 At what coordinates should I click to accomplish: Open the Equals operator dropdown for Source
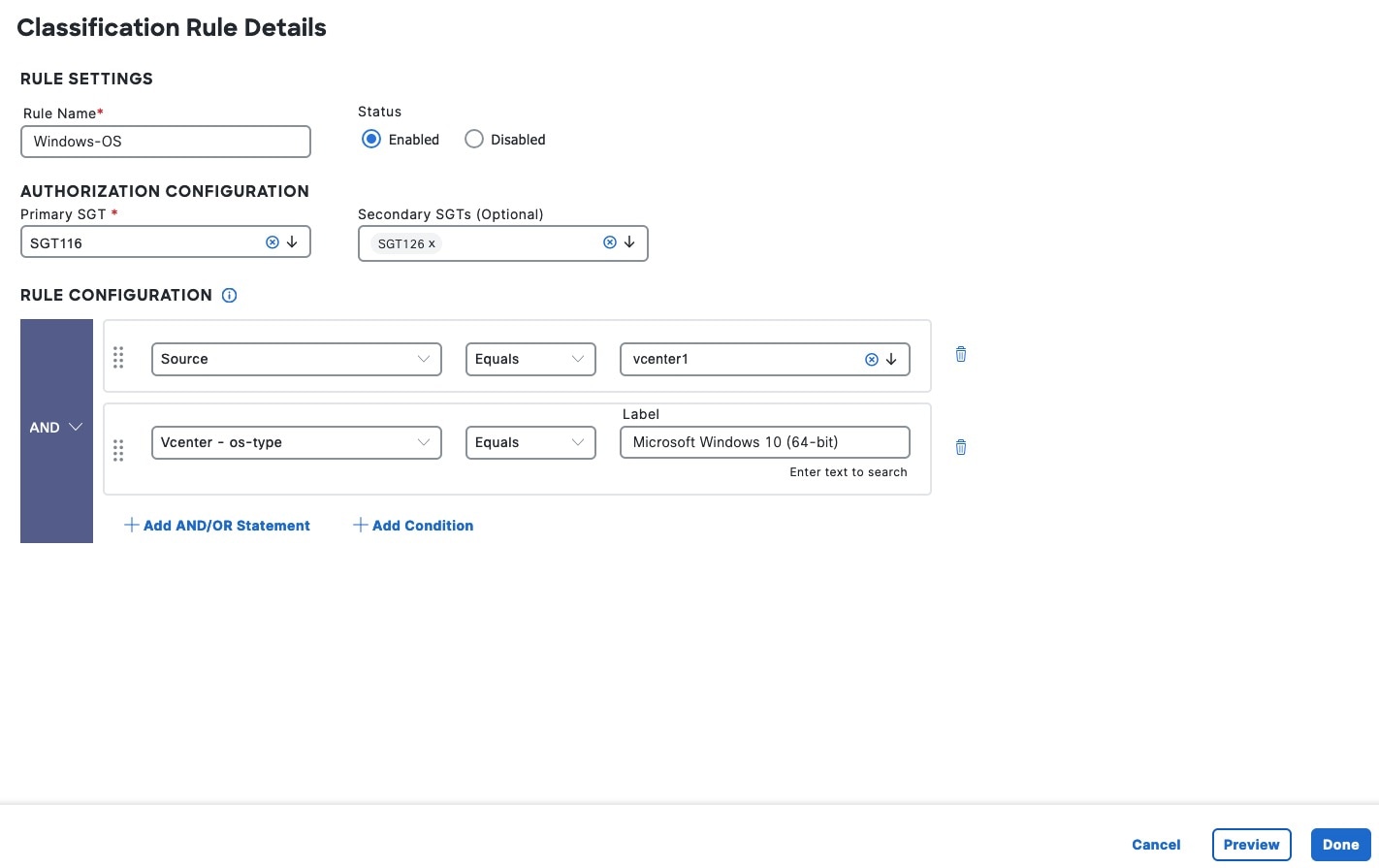click(x=530, y=359)
